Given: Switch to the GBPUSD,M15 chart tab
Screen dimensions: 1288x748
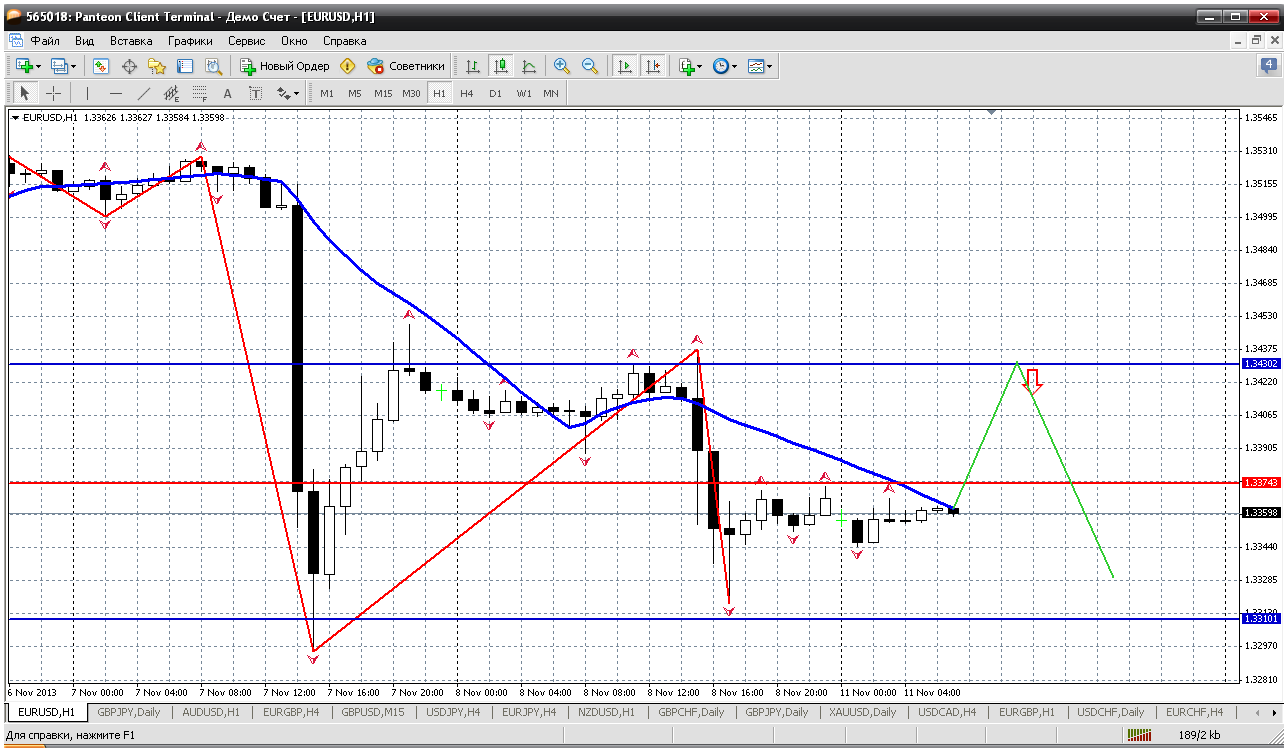Looking at the screenshot, I should point(373,712).
